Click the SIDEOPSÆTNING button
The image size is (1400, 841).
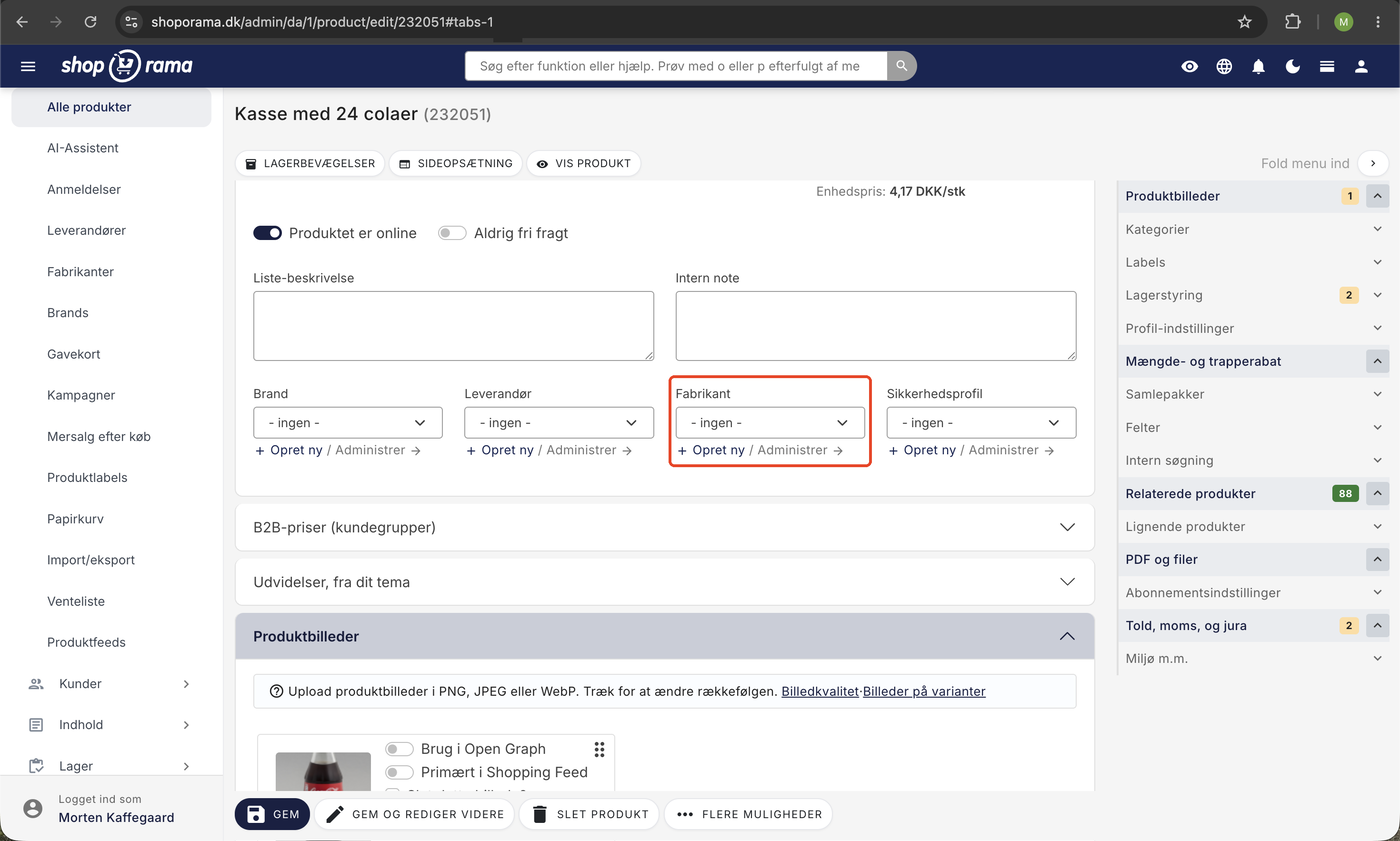point(456,163)
